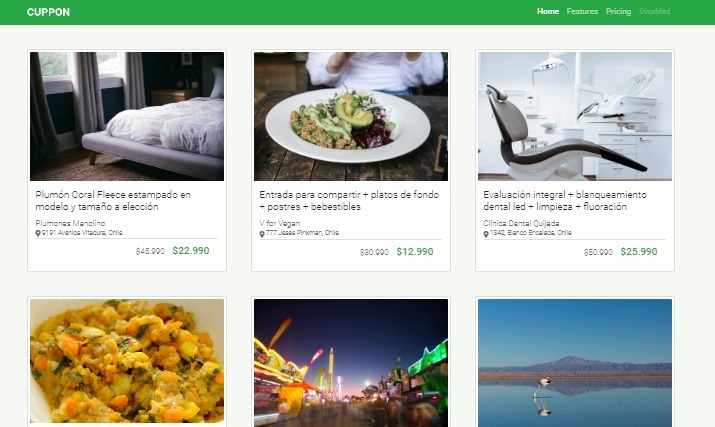Select the night carnival photo
The image size is (715, 427).
[x=350, y=361]
